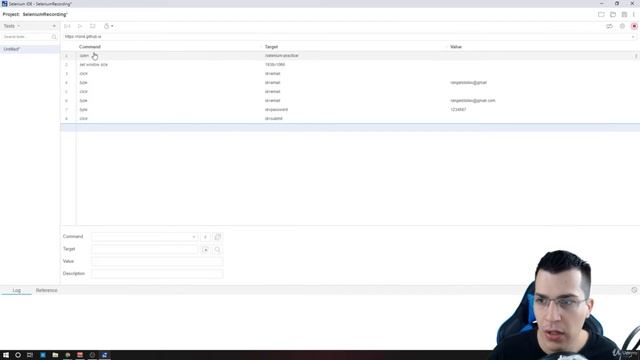The height and width of the screenshot is (360, 640).
Task: Select the set window size command row
Action: point(350,64)
